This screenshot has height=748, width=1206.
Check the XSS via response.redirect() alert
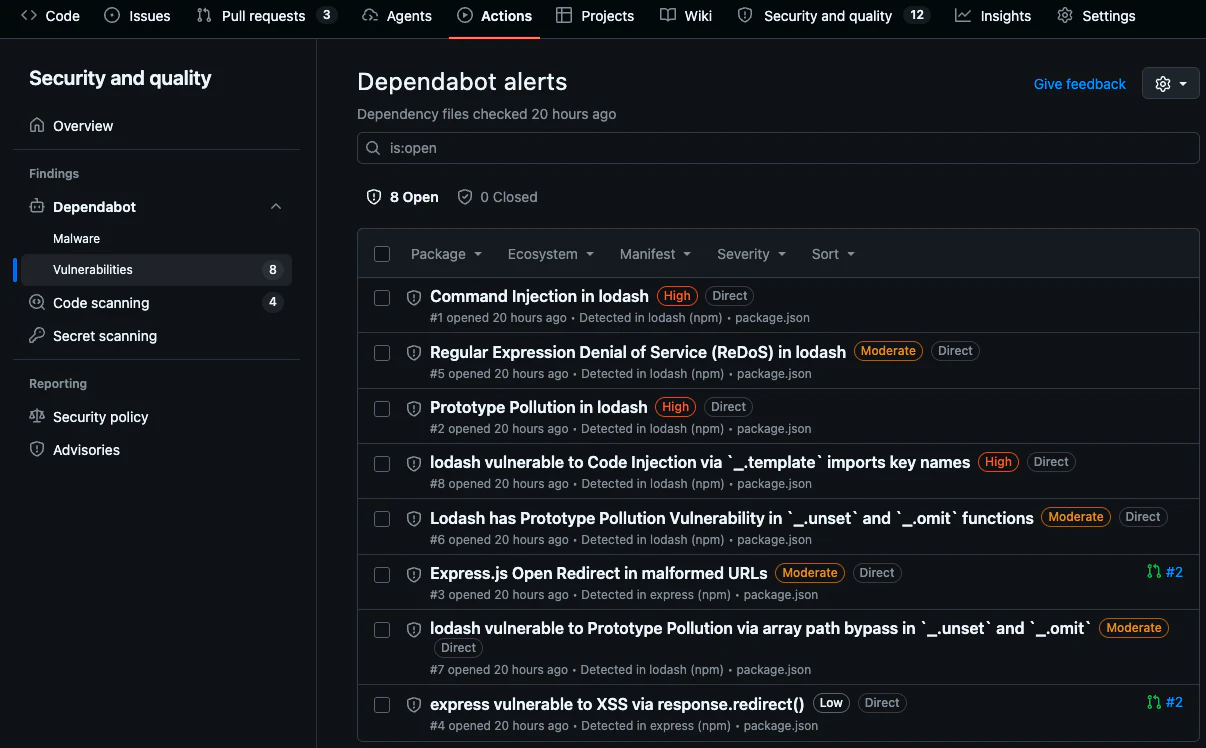pyautogui.click(x=382, y=705)
